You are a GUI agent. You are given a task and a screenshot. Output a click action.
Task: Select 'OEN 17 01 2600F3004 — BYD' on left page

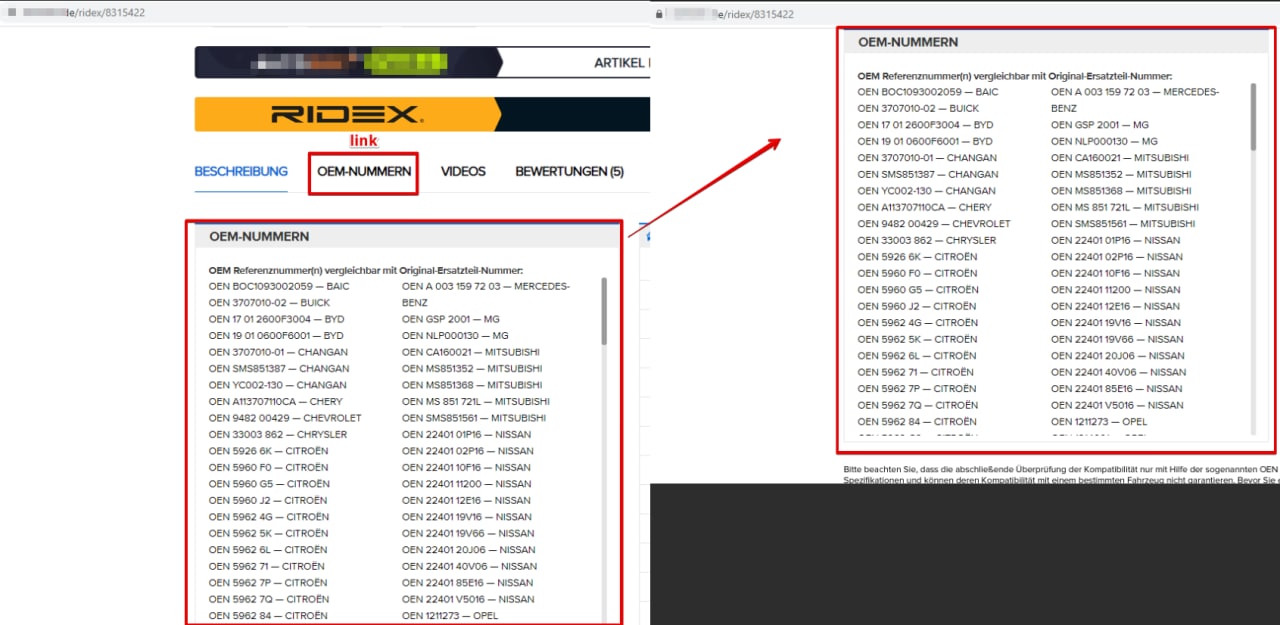(276, 319)
